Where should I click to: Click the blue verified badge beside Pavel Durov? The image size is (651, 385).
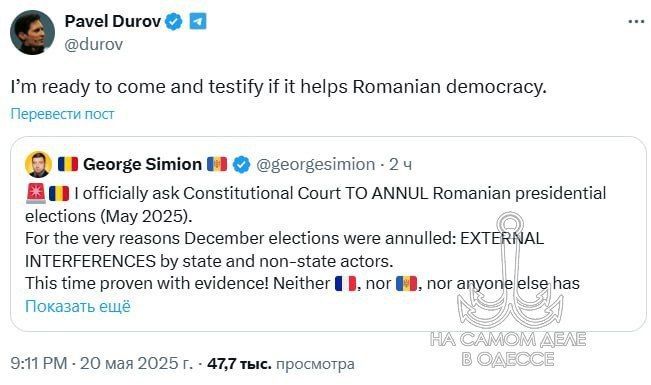tap(174, 21)
